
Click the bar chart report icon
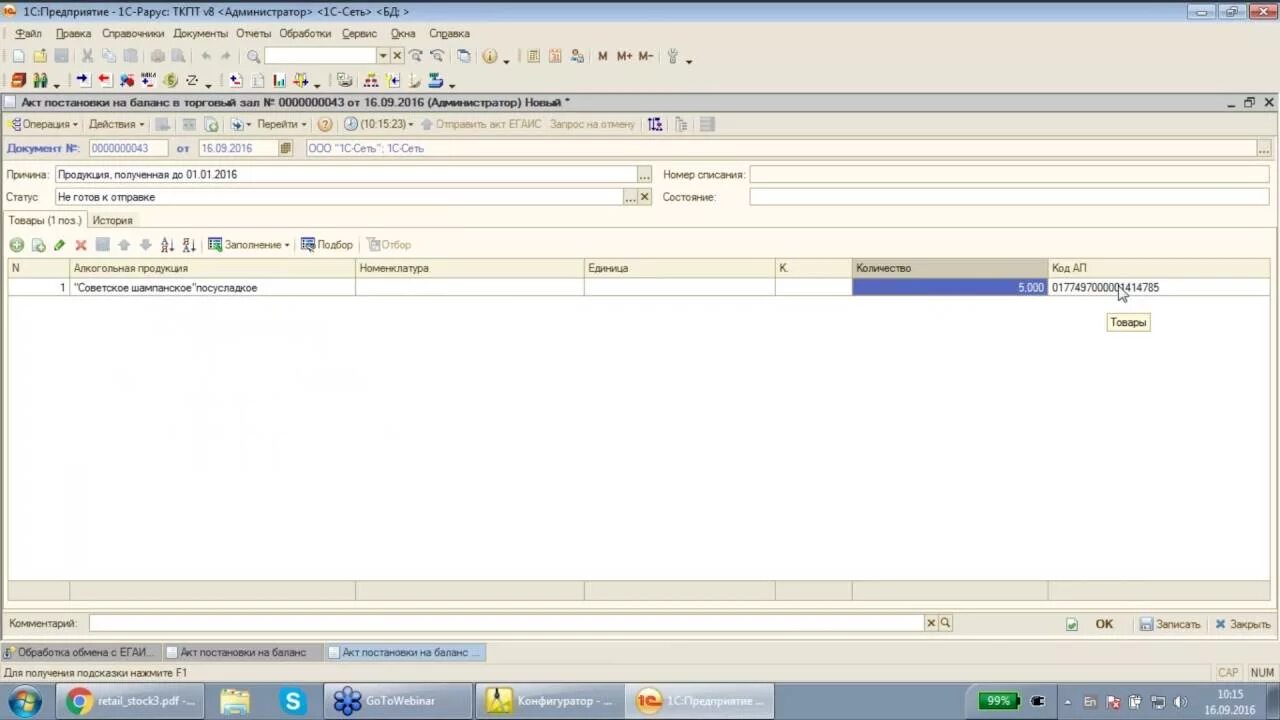[279, 80]
